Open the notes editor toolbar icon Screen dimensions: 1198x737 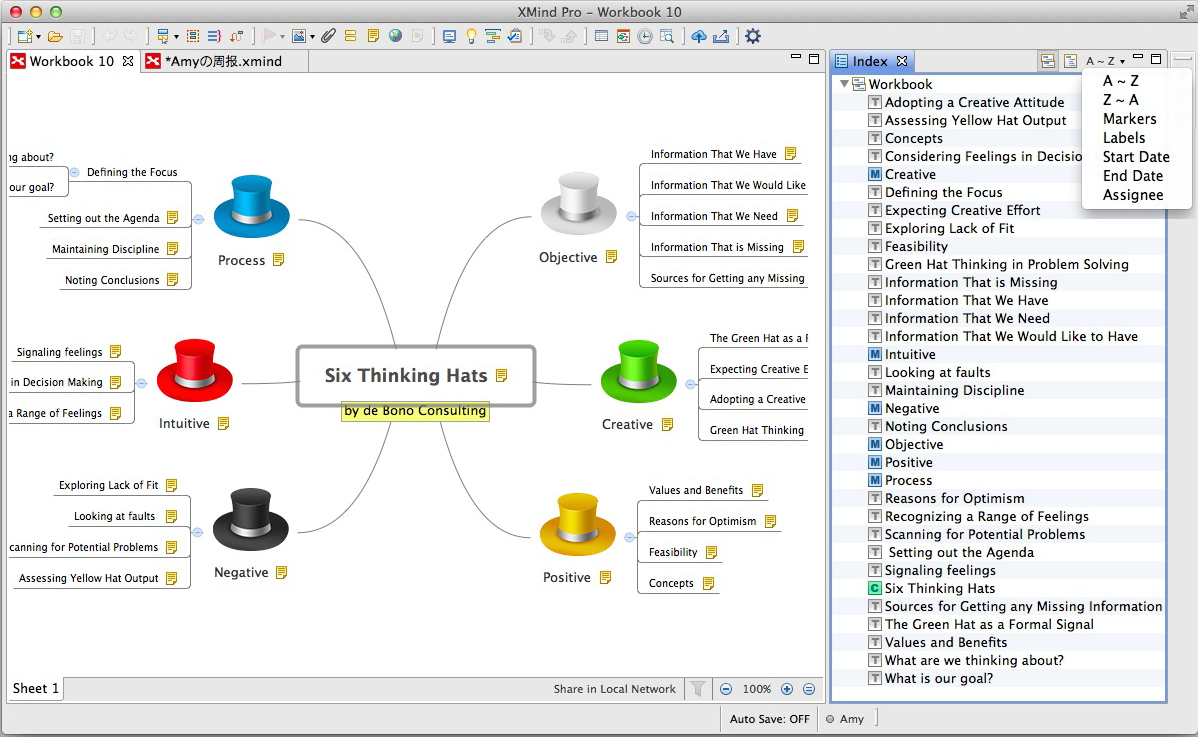(373, 36)
